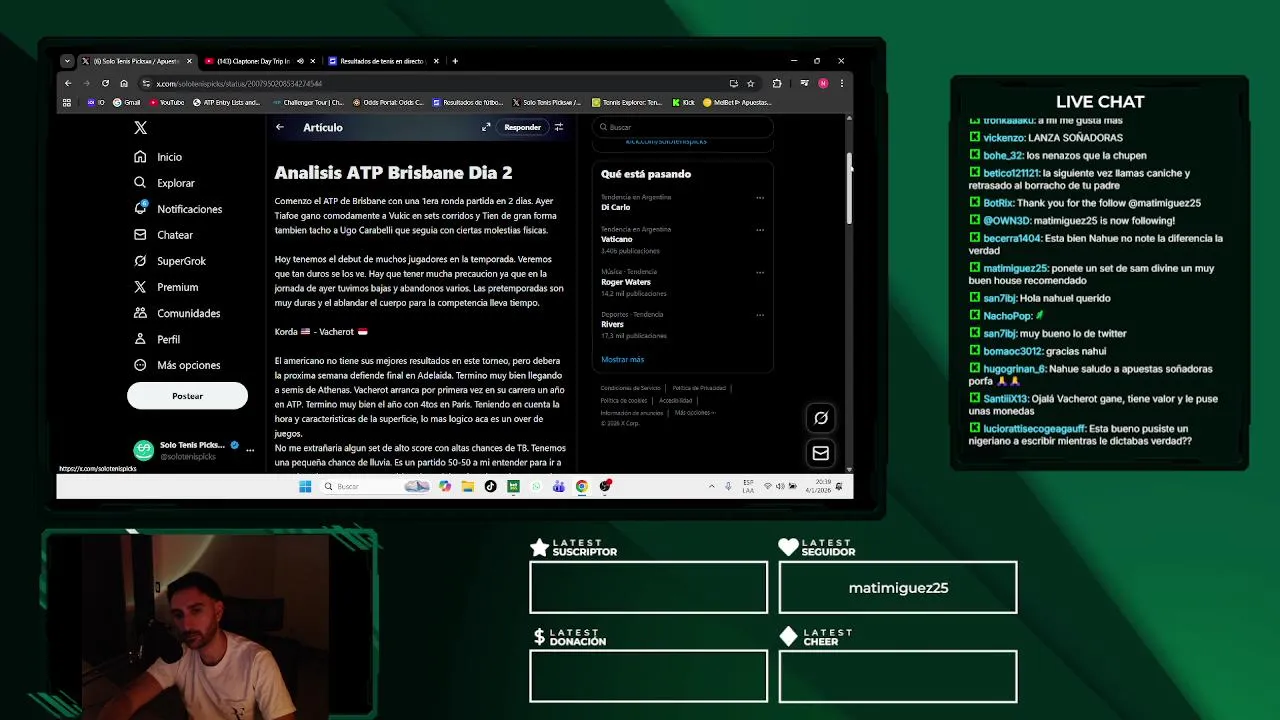Open the Chrome extensions puzzle icon
This screenshot has width=1280, height=720.
pos(777,83)
